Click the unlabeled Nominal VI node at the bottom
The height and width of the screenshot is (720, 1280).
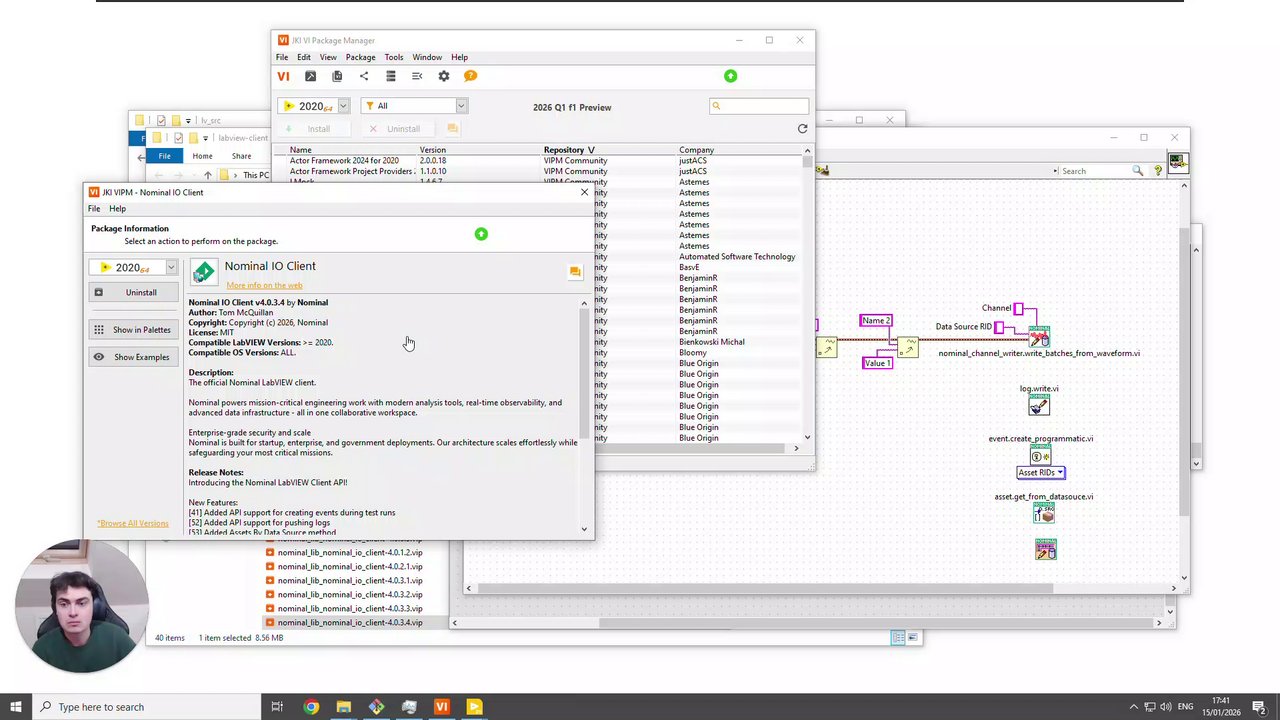pos(1045,549)
